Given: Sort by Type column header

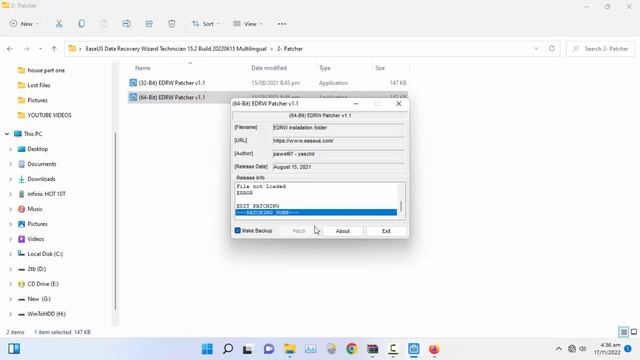Looking at the screenshot, I should (x=324, y=68).
